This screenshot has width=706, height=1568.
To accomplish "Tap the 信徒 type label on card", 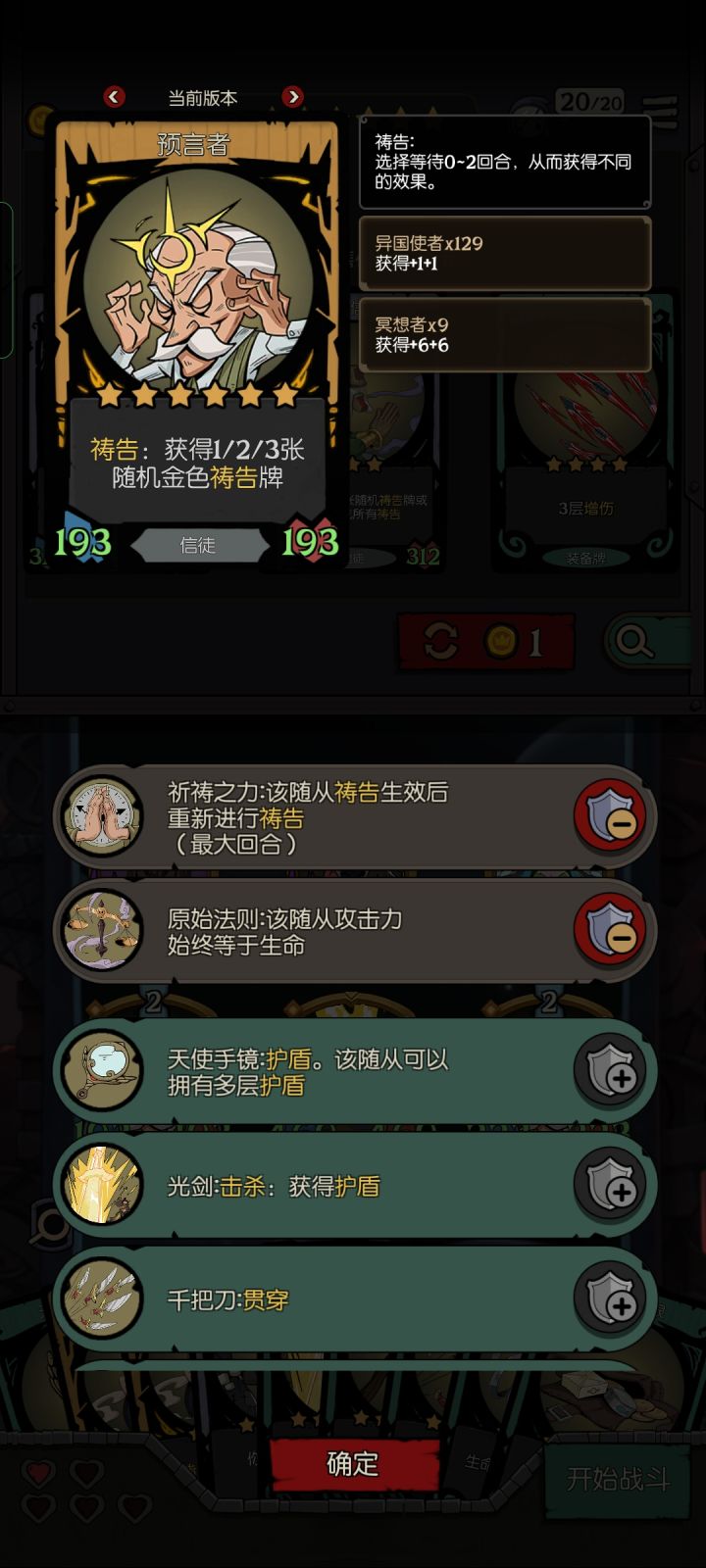I will [198, 545].
